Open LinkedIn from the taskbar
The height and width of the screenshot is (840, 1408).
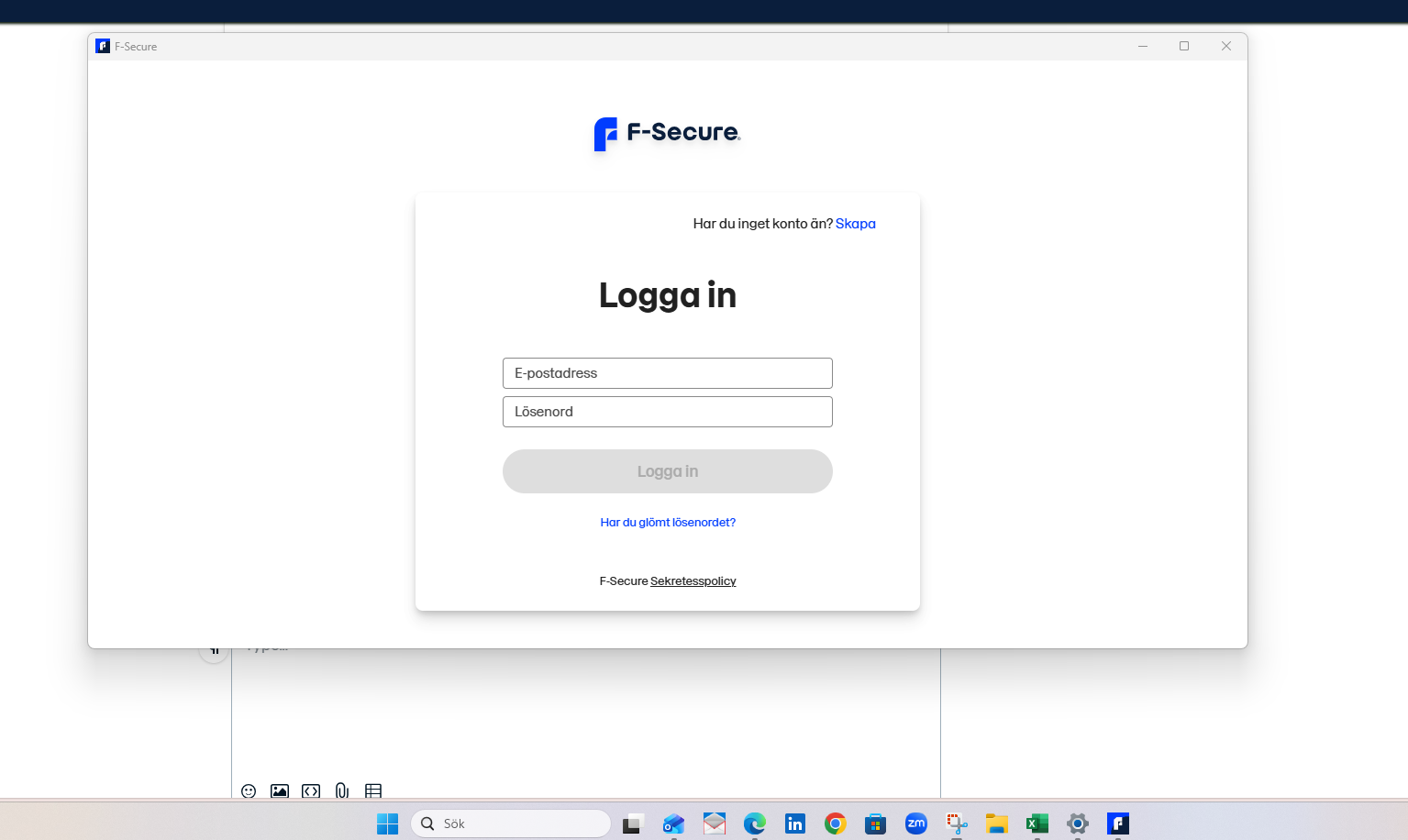pos(794,823)
